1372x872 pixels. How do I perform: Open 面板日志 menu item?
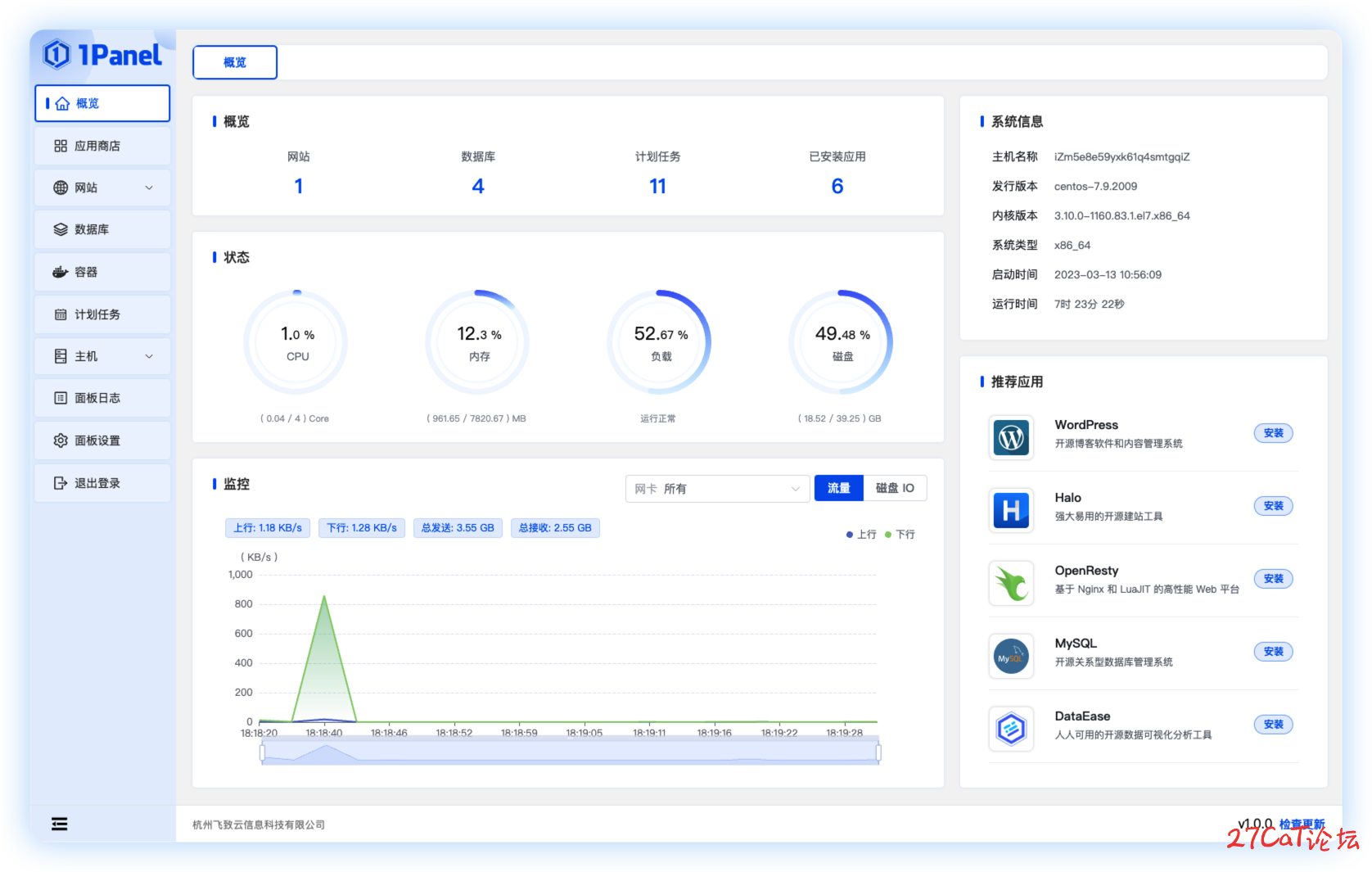point(102,398)
